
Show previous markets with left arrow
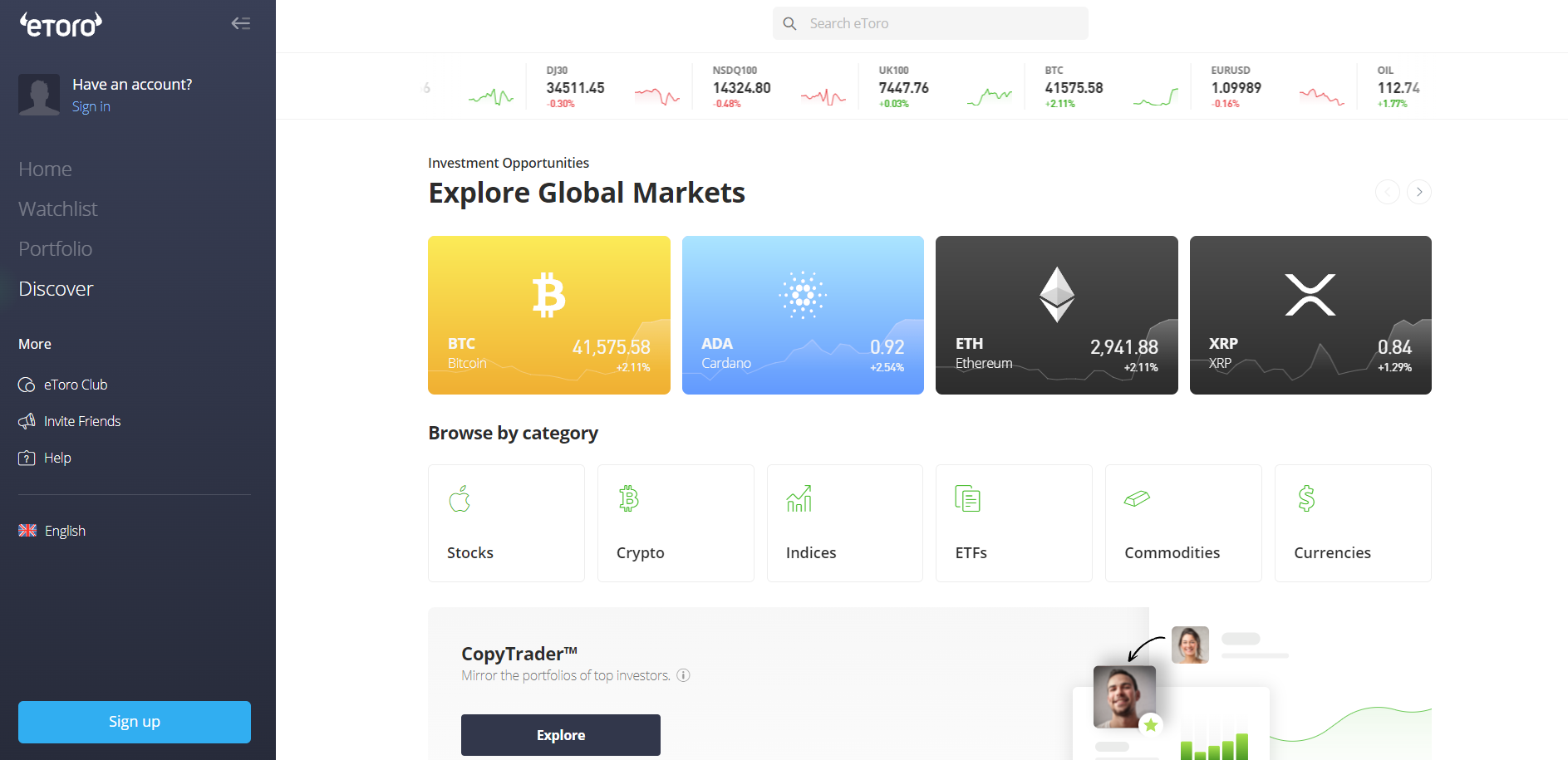click(1388, 192)
